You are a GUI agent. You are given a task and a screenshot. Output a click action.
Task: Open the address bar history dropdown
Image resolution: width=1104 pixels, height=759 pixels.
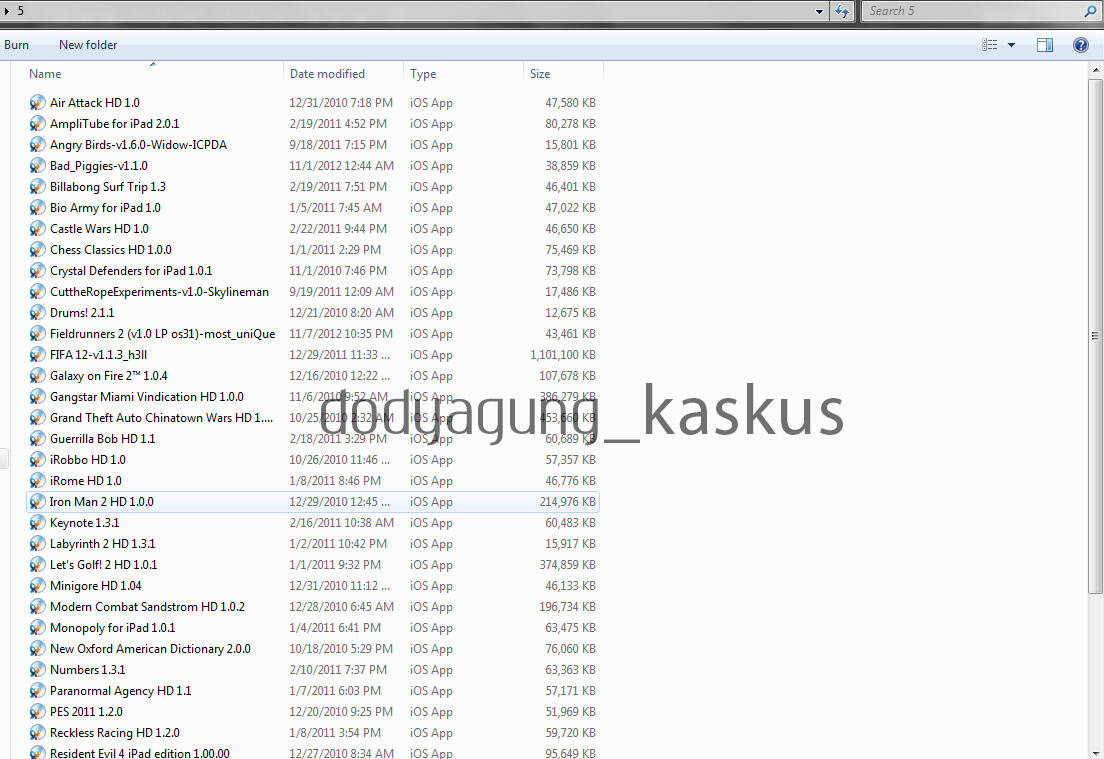coord(819,11)
